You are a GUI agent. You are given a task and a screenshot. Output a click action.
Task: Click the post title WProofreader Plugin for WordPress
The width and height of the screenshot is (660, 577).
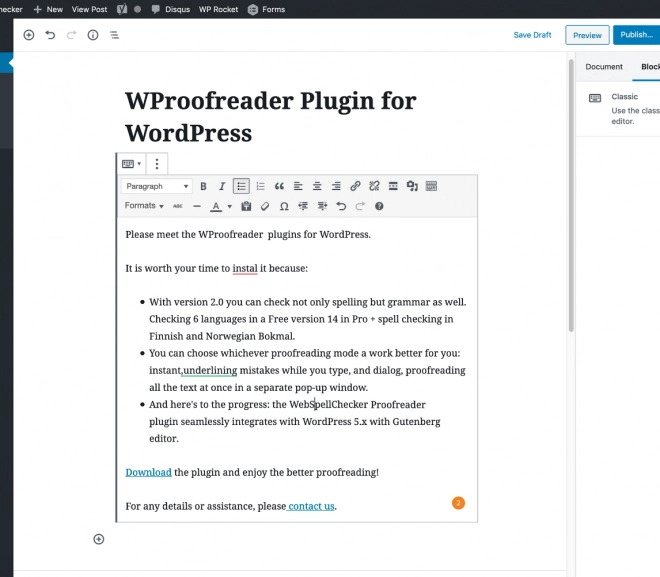click(271, 117)
